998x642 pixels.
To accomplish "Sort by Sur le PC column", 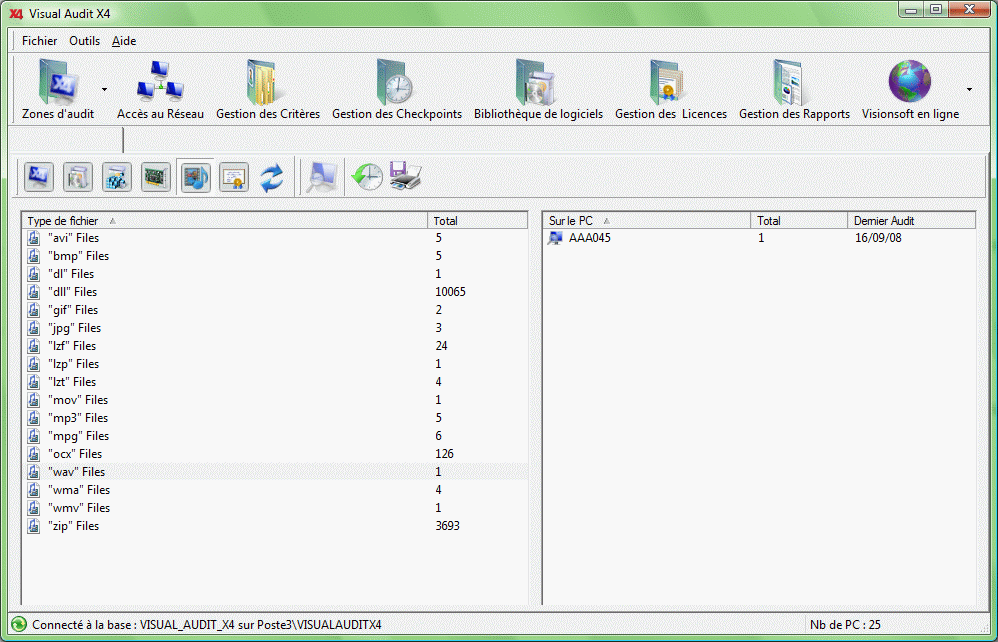I will click(x=647, y=221).
